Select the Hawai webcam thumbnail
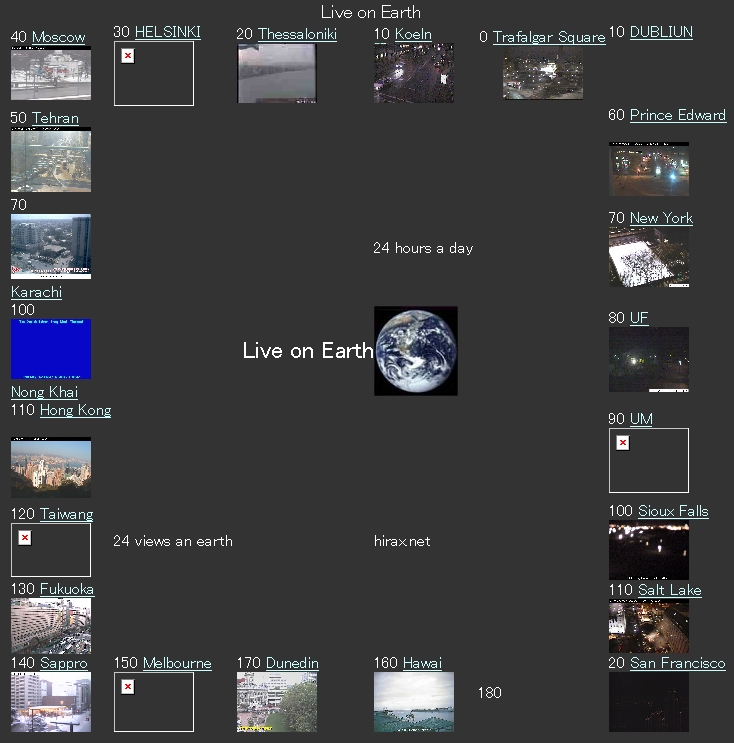734x743 pixels. point(413,701)
